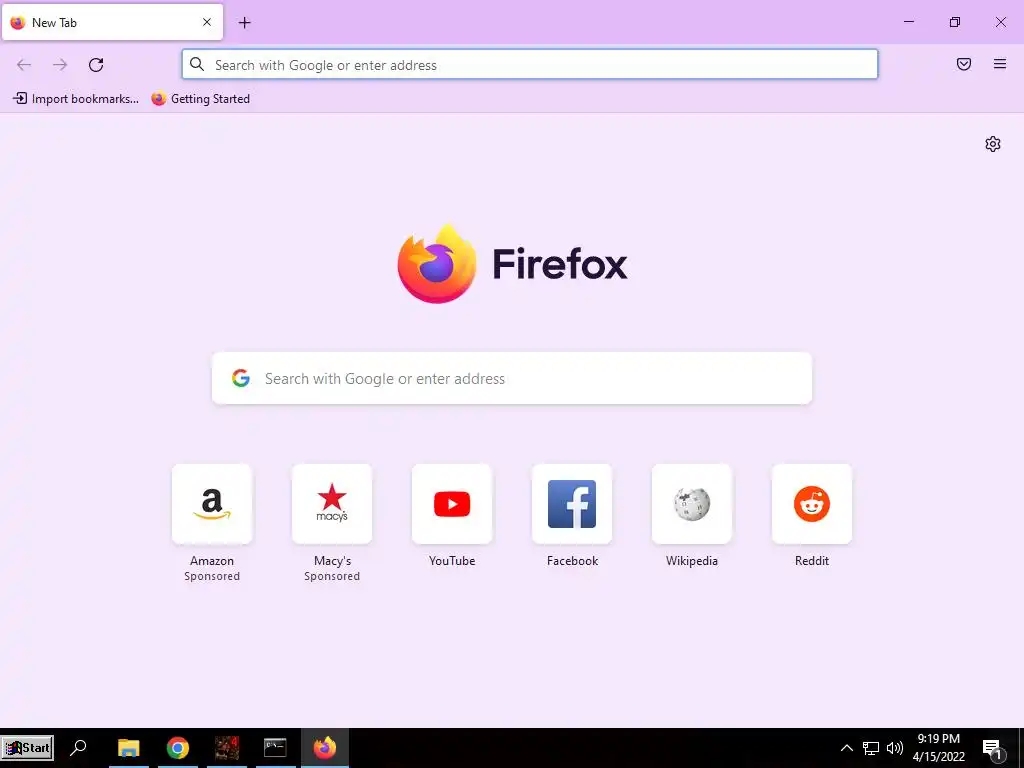Open the Wikipedia shortcut tile
This screenshot has width=1024, height=768.
click(692, 504)
